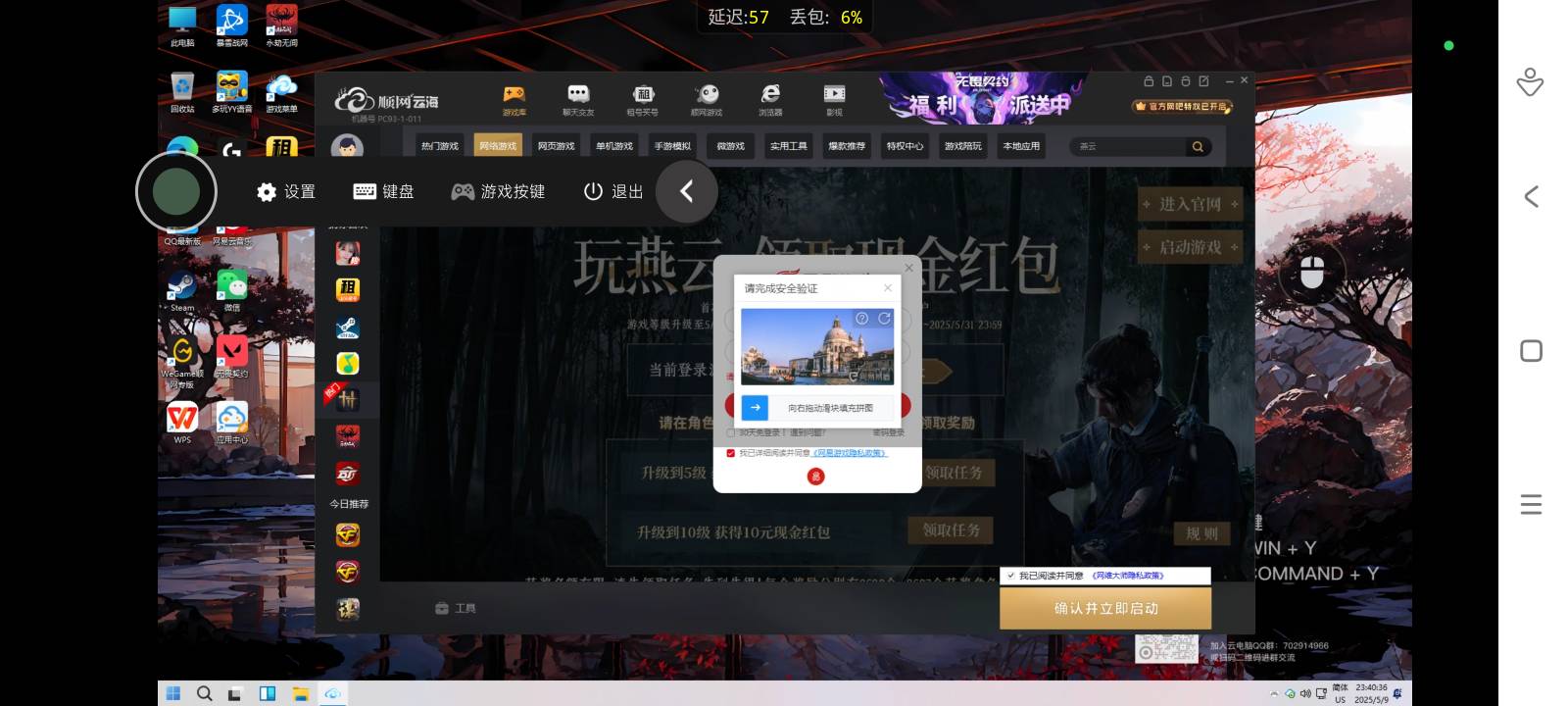Open the 租号买号 account rental icon
Viewport: 1568px width, 706px height.
[x=643, y=100]
